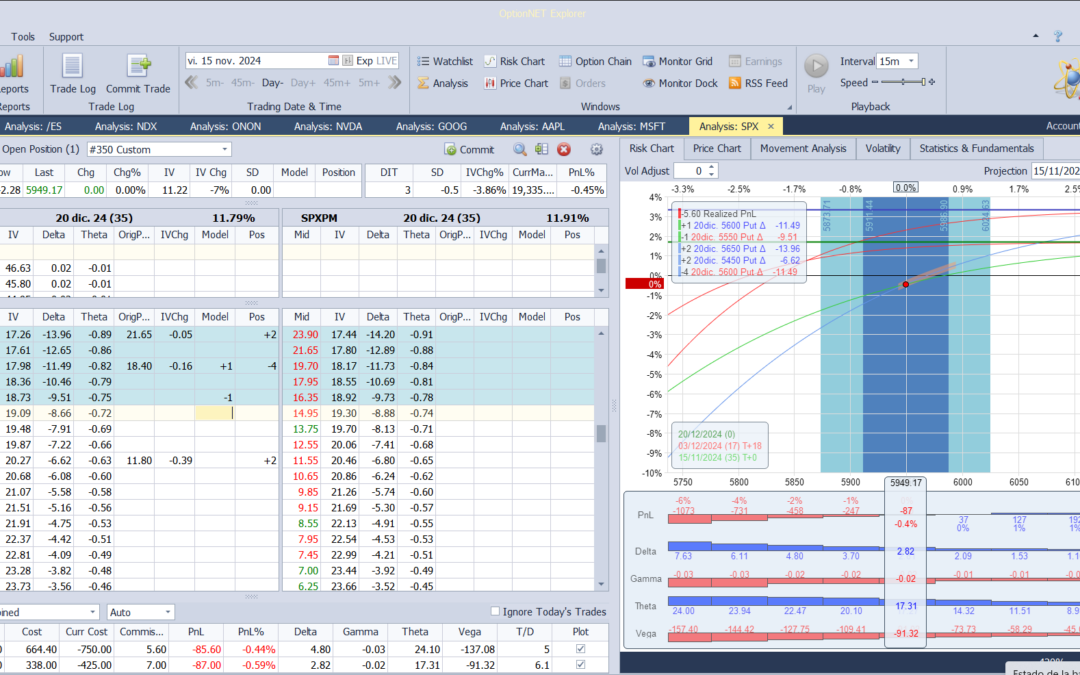Open the Watchlist window

[x=444, y=61]
